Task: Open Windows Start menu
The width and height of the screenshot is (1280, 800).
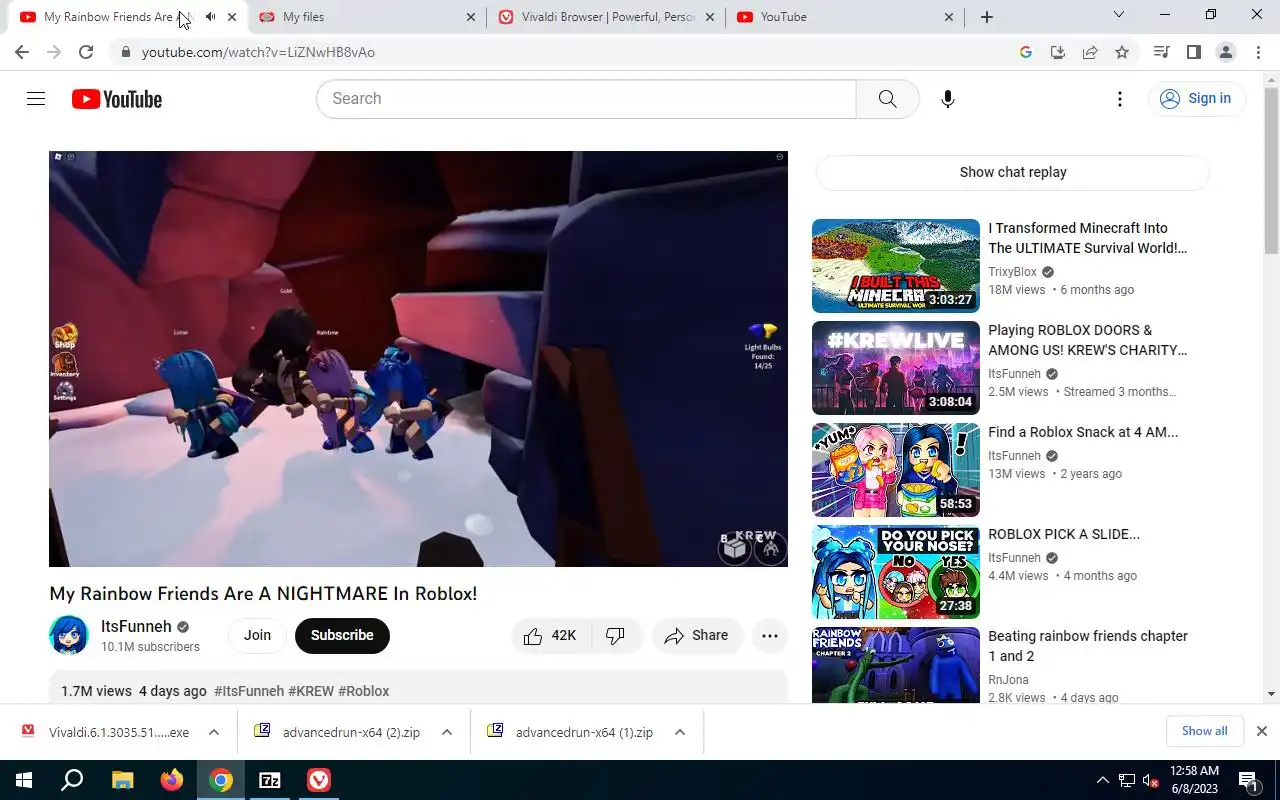Action: (x=23, y=780)
